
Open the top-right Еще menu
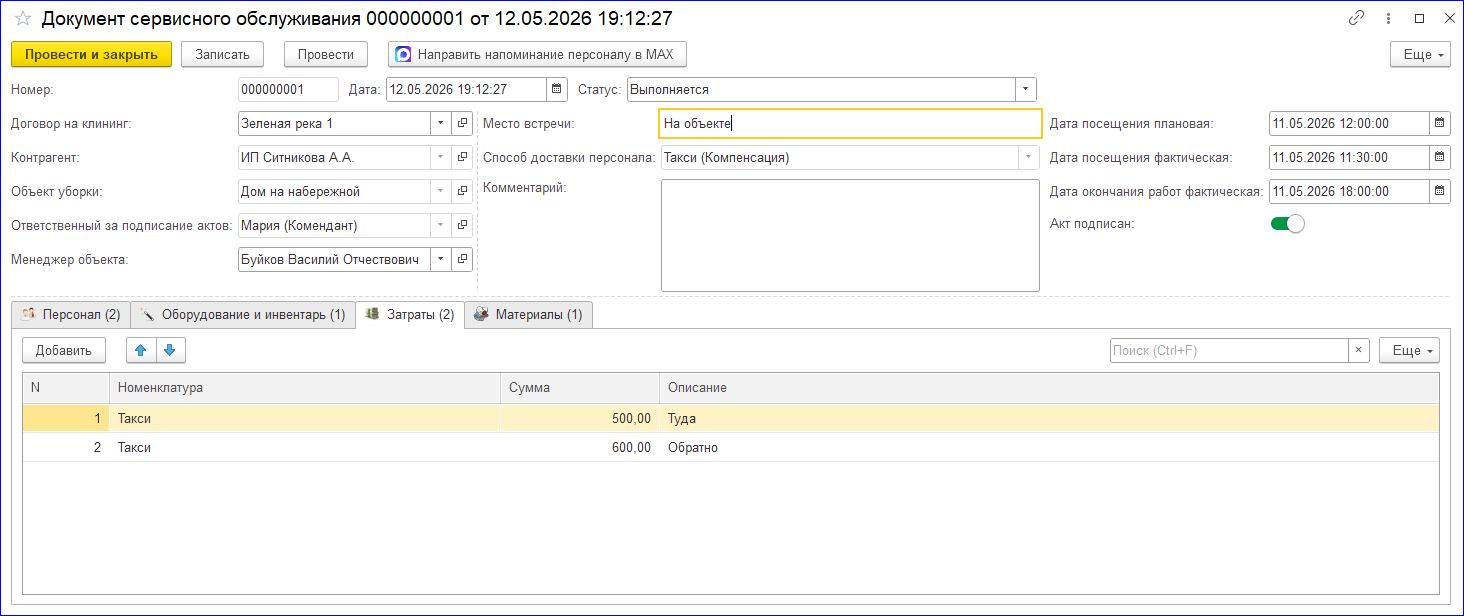click(x=1420, y=54)
